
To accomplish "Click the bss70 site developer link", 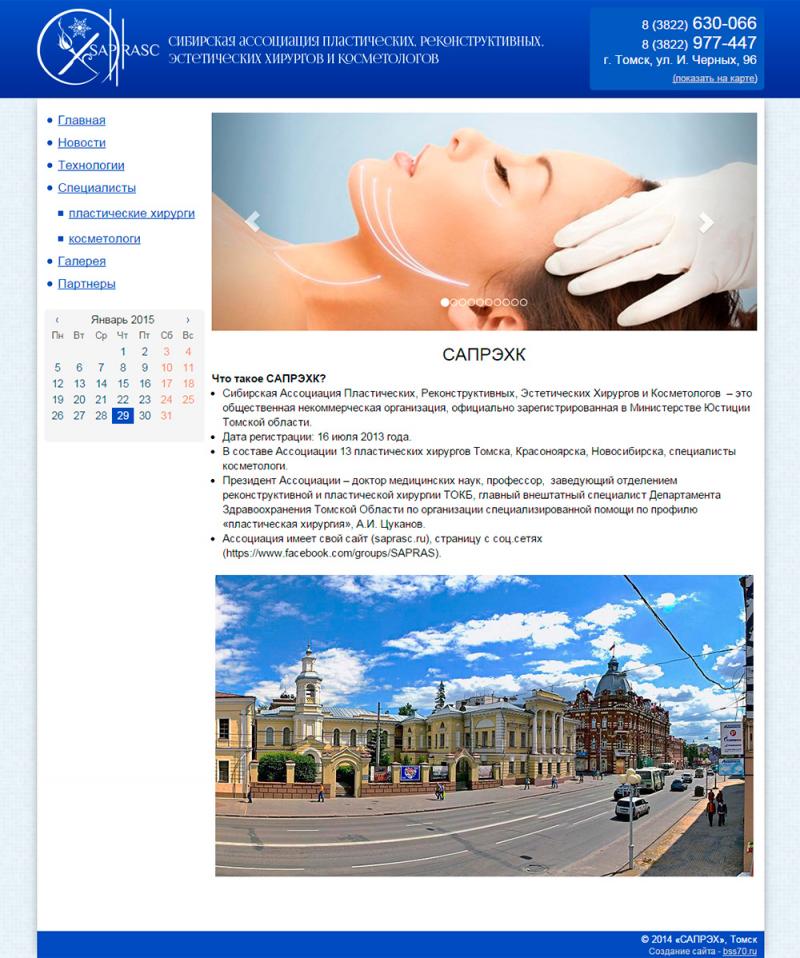I will [x=739, y=953].
